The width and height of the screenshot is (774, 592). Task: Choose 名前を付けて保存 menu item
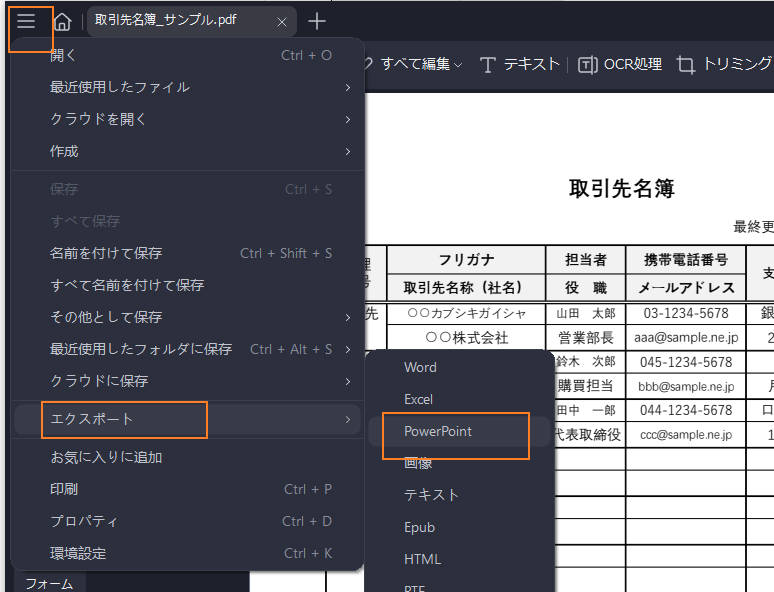coord(188,253)
